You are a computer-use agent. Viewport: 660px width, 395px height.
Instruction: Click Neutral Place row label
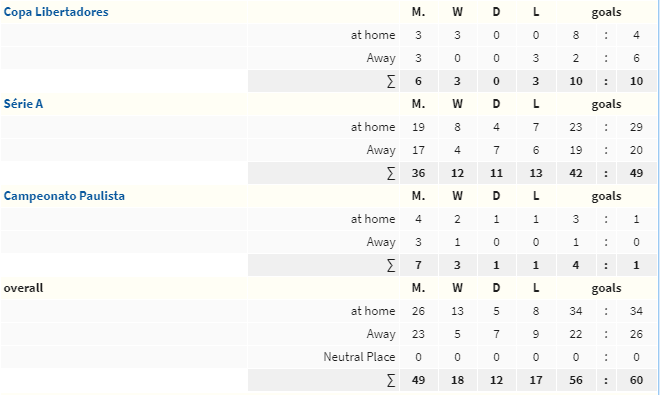(x=359, y=357)
